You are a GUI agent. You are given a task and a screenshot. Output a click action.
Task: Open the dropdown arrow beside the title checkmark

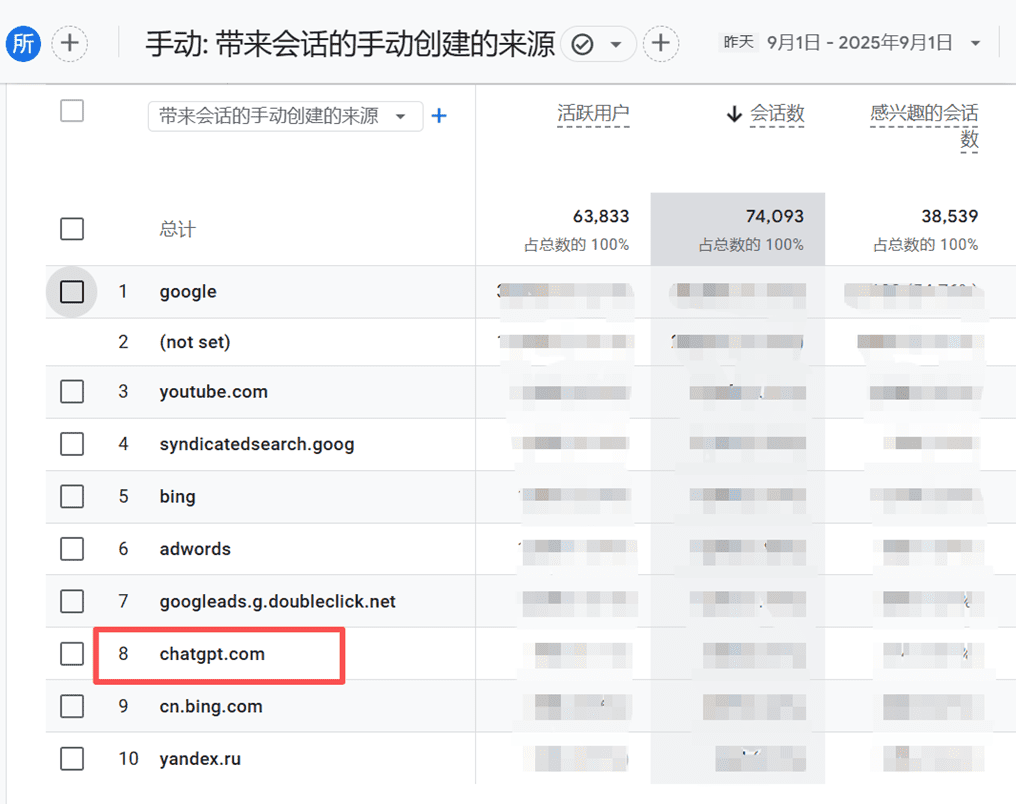tap(616, 44)
